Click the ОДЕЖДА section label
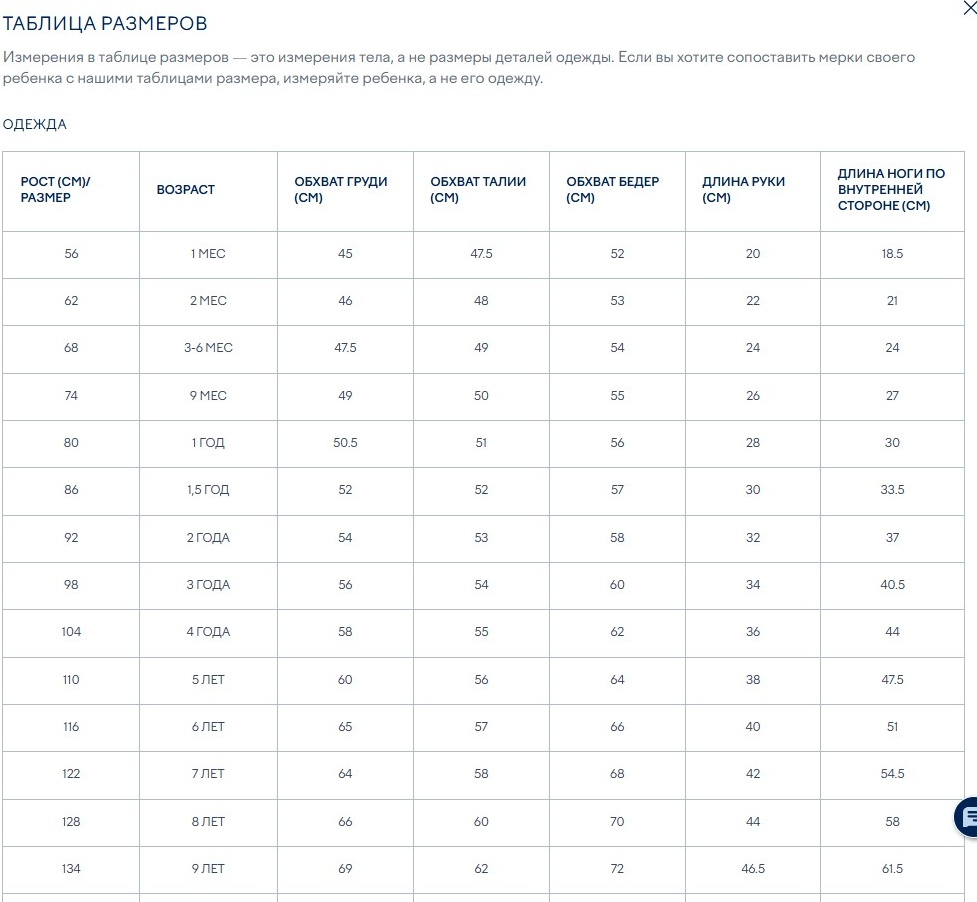 (x=34, y=125)
